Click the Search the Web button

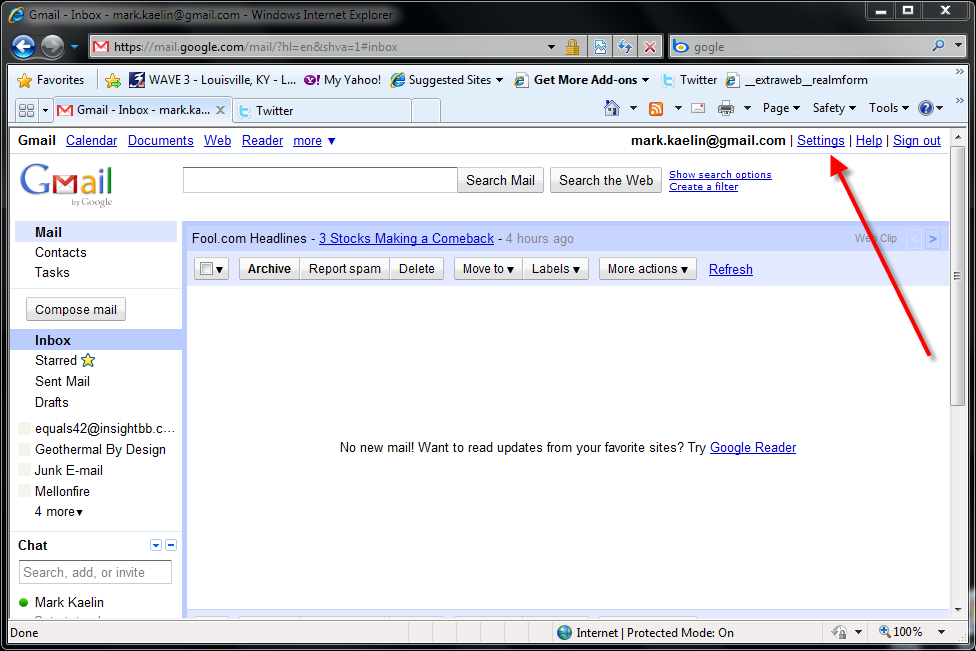coord(606,180)
